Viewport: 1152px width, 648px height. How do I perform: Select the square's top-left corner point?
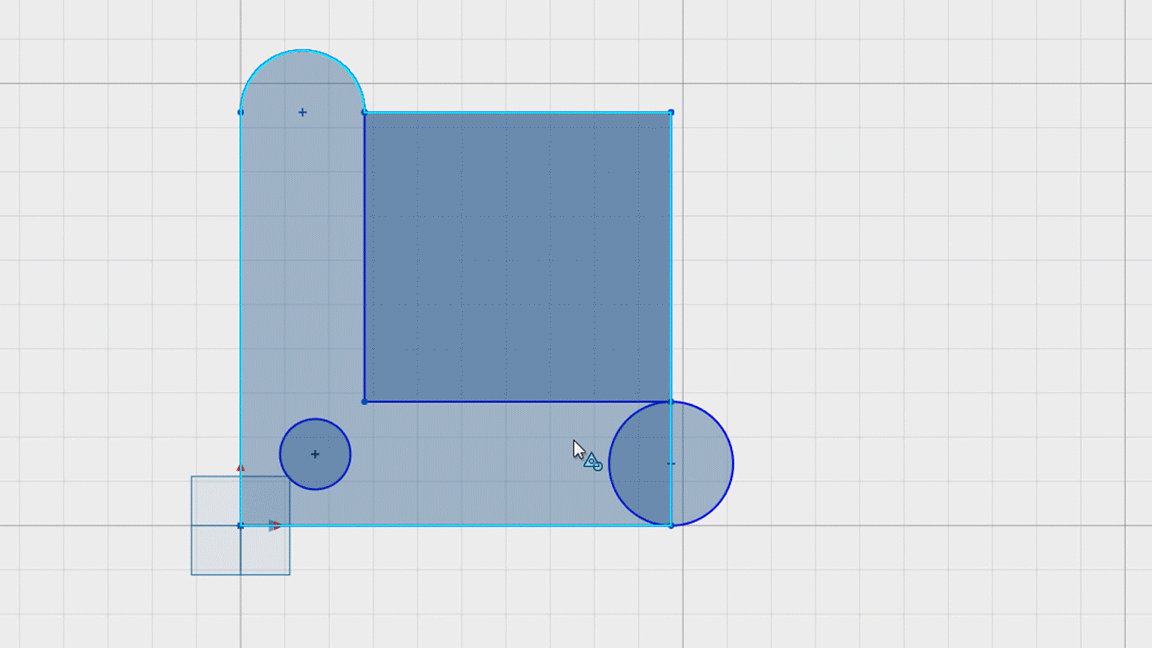click(364, 112)
